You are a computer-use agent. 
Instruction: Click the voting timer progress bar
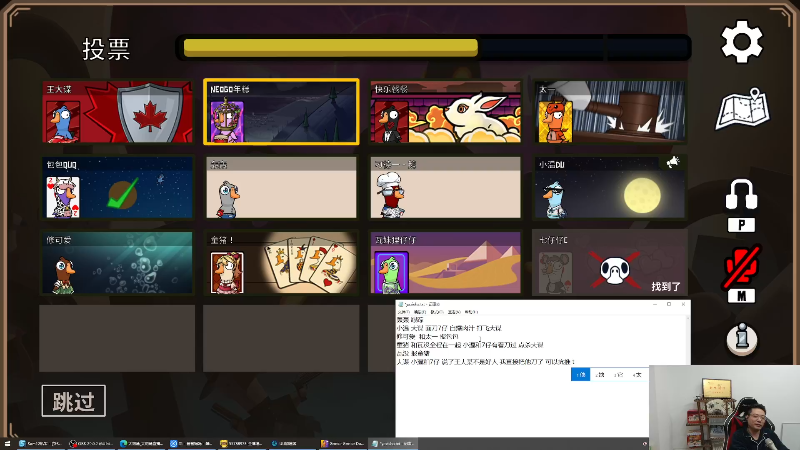(x=434, y=48)
